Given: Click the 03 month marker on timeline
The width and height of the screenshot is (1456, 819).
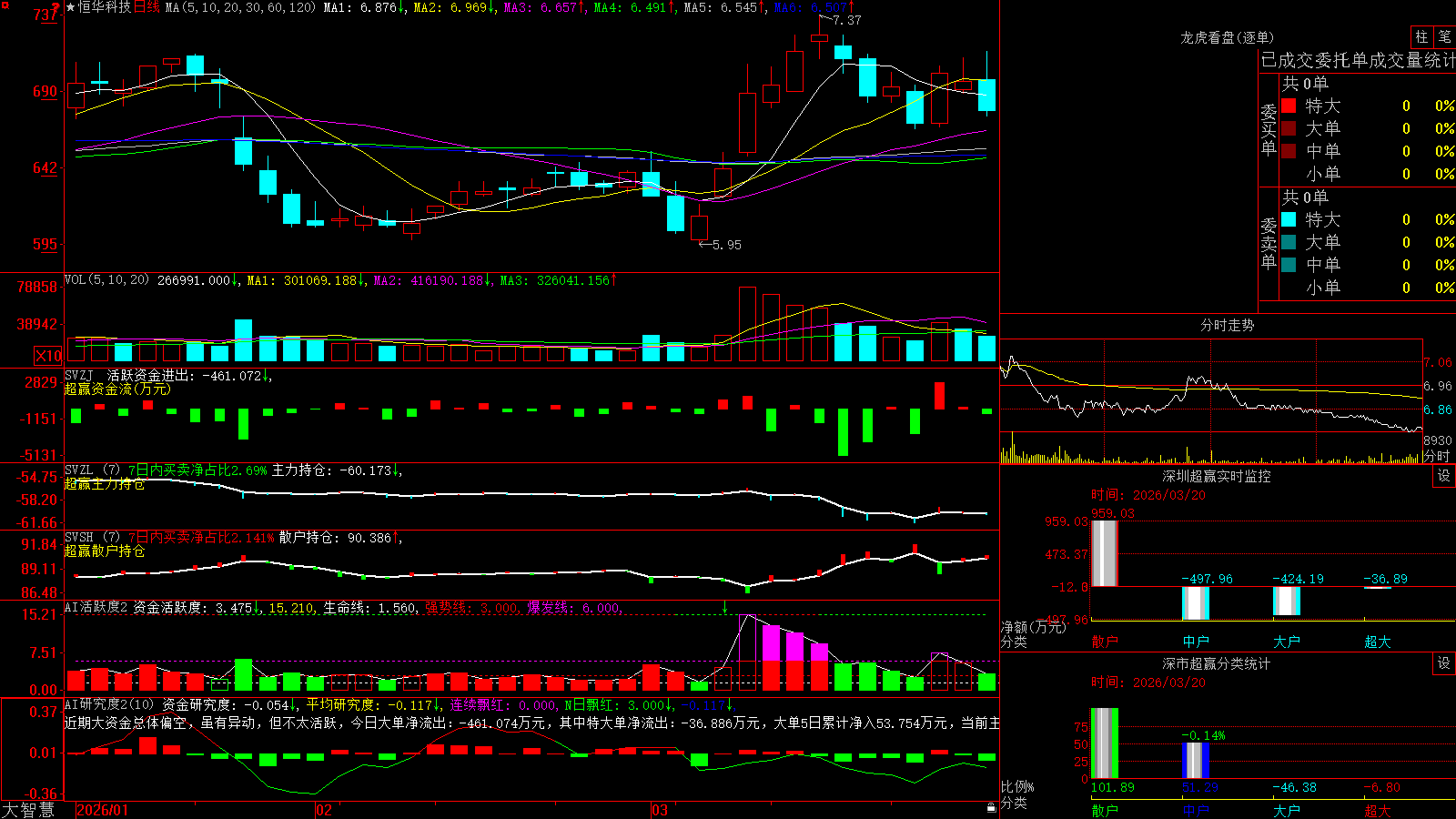Looking at the screenshot, I should [660, 810].
